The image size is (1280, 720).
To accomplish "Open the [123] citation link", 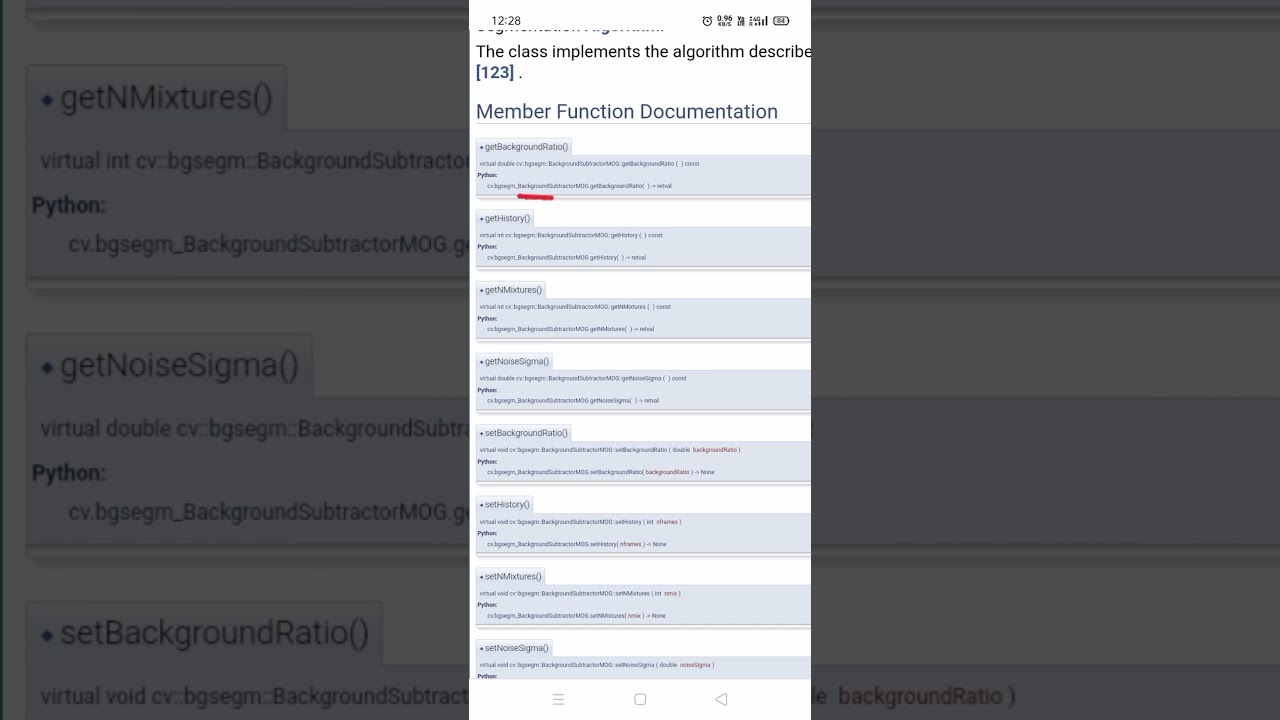I will [x=495, y=72].
